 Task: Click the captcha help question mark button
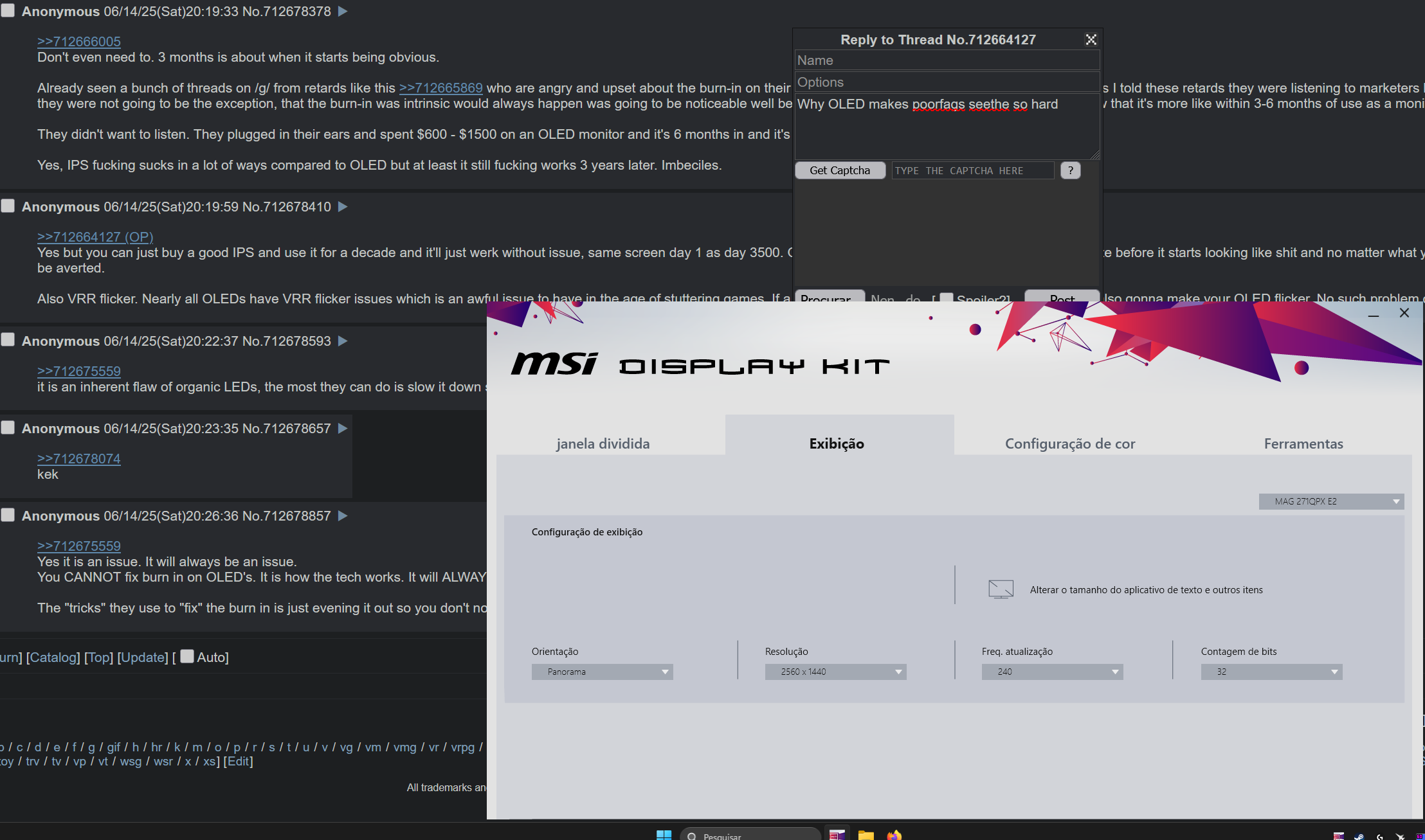tap(1070, 170)
